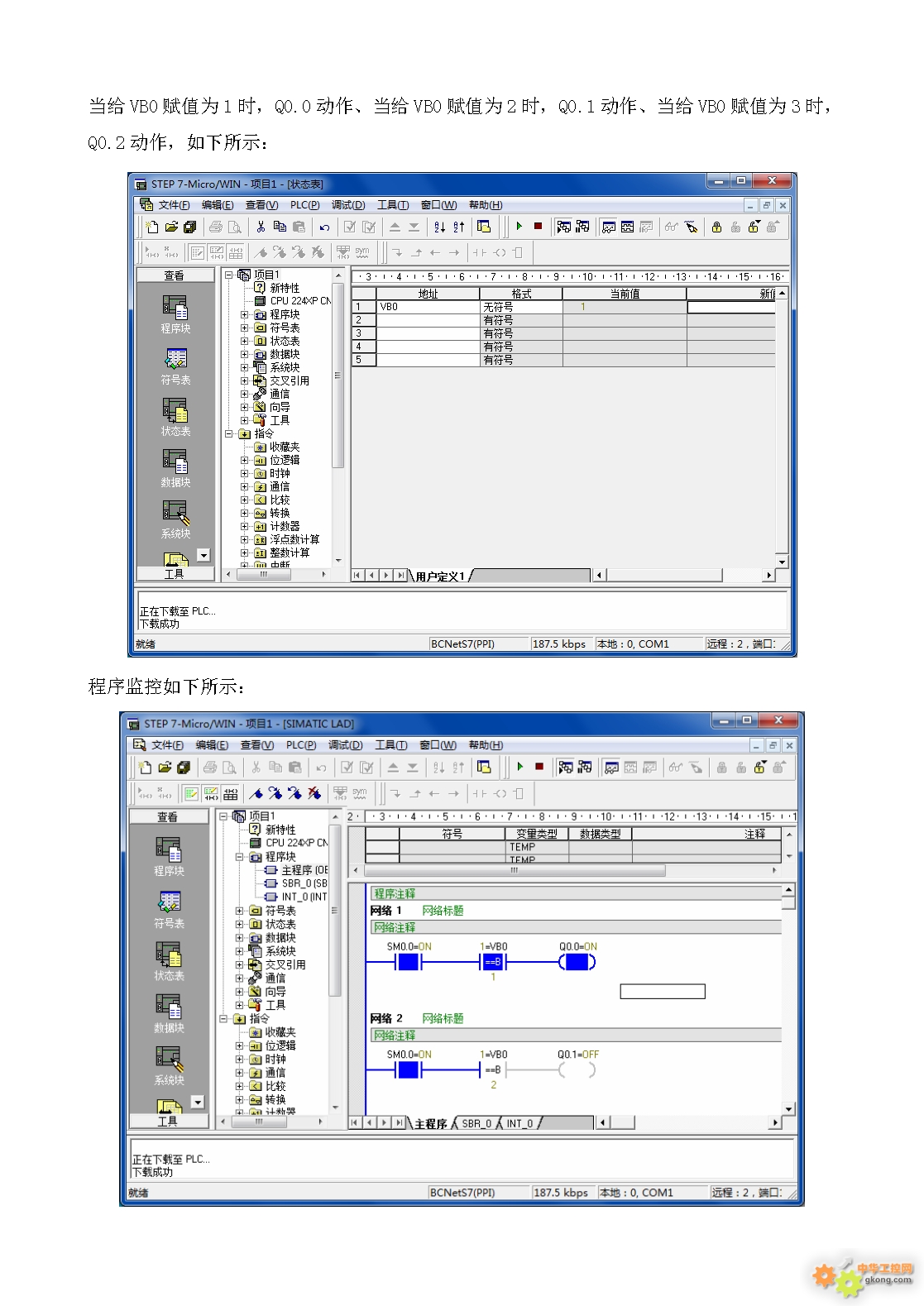This screenshot has width=924, height=1306.
Task: Open 查看 menu in LAD window
Action: [x=256, y=745]
